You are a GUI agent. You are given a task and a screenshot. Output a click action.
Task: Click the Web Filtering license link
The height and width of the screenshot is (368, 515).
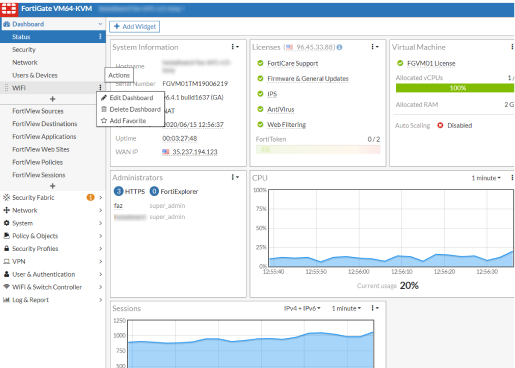point(286,125)
